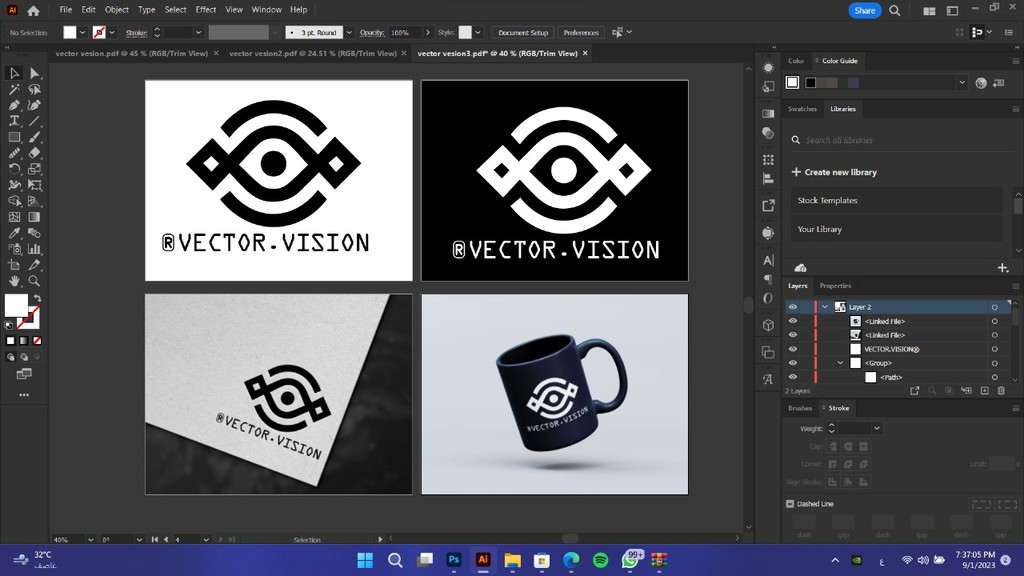This screenshot has width=1024, height=576.
Task: Select the Hand tool
Action: coord(14,281)
